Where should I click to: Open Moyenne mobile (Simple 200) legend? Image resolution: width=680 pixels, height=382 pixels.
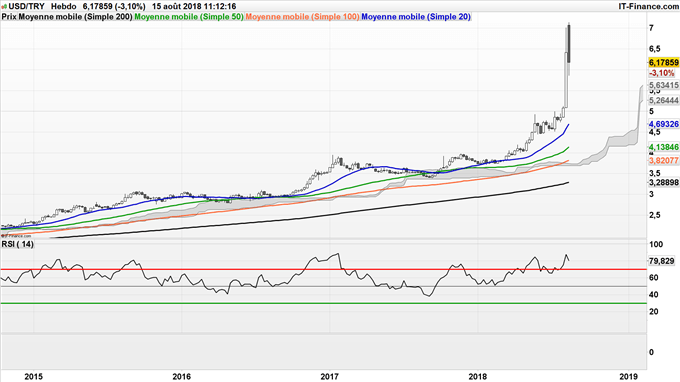pos(67,17)
